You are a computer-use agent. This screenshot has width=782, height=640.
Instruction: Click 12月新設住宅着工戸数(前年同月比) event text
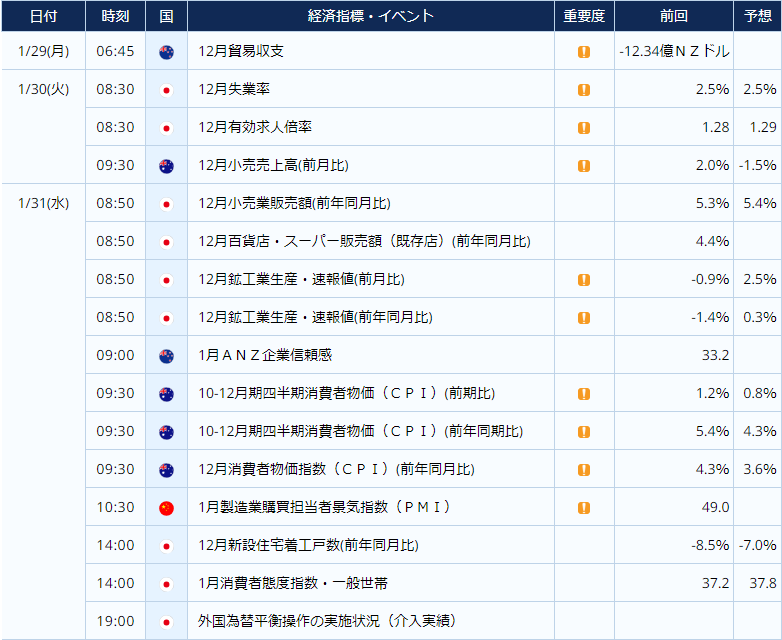(308, 545)
